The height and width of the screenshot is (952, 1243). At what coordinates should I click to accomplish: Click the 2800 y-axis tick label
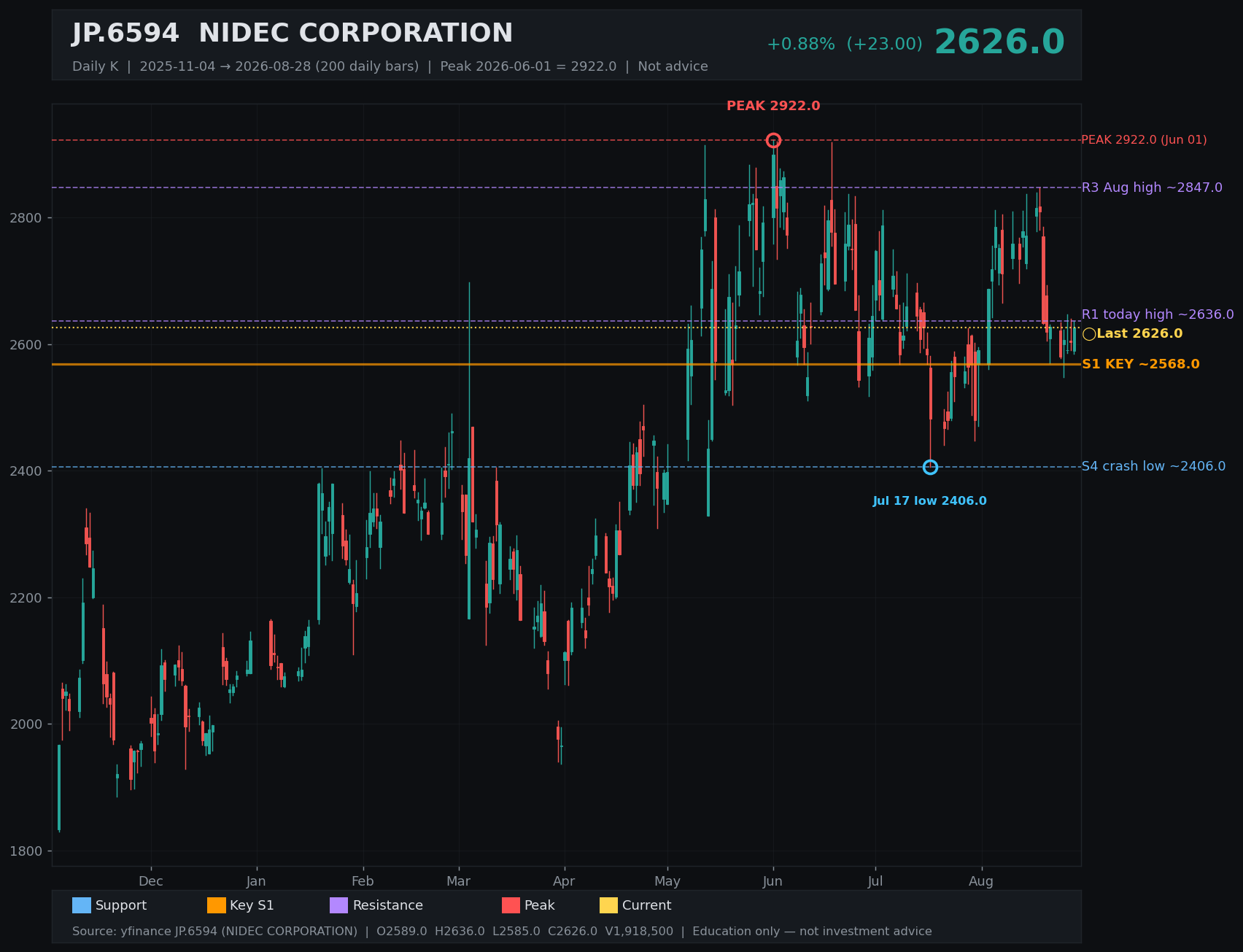tap(28, 218)
